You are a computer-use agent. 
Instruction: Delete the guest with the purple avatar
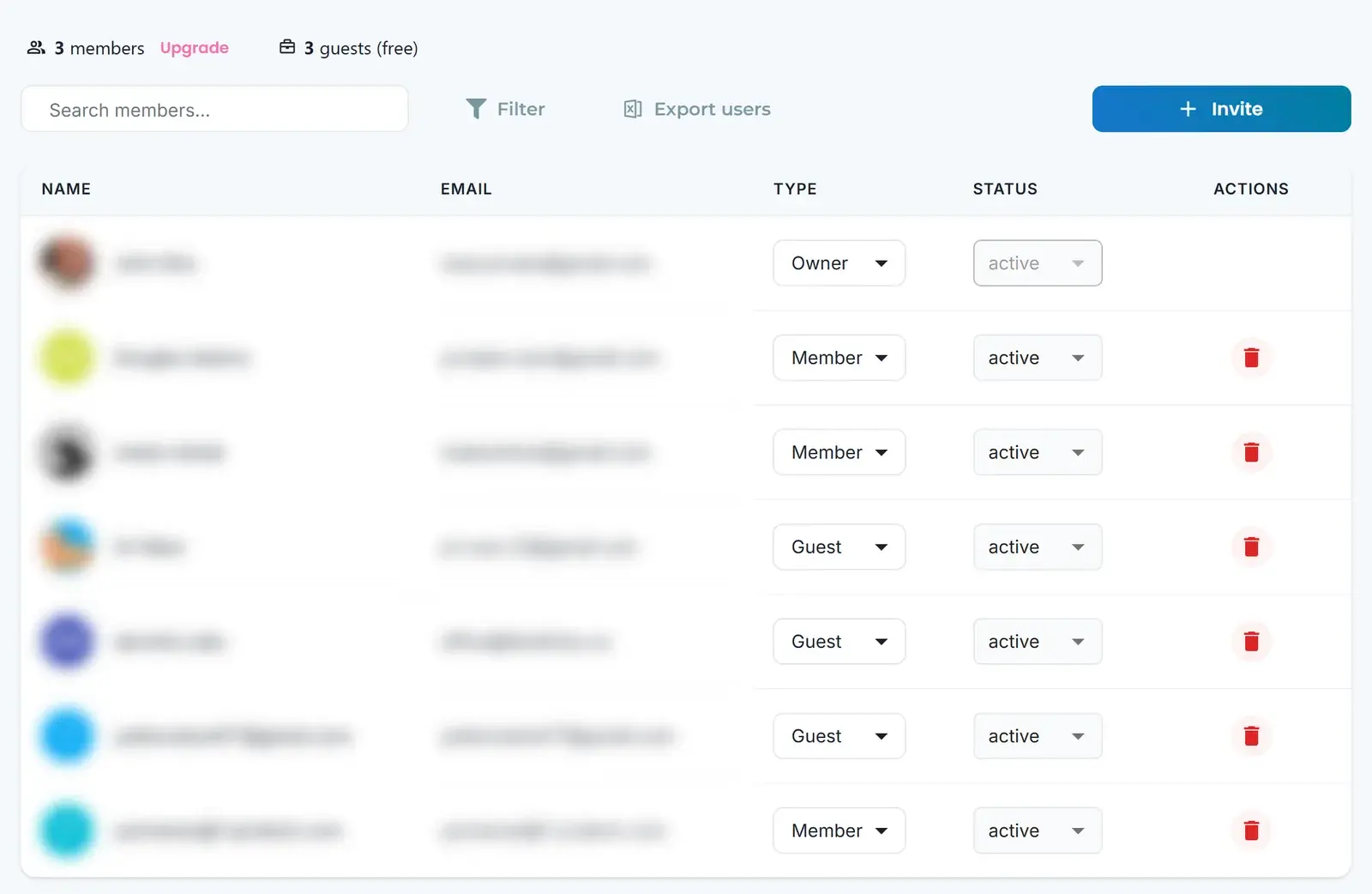1251,641
